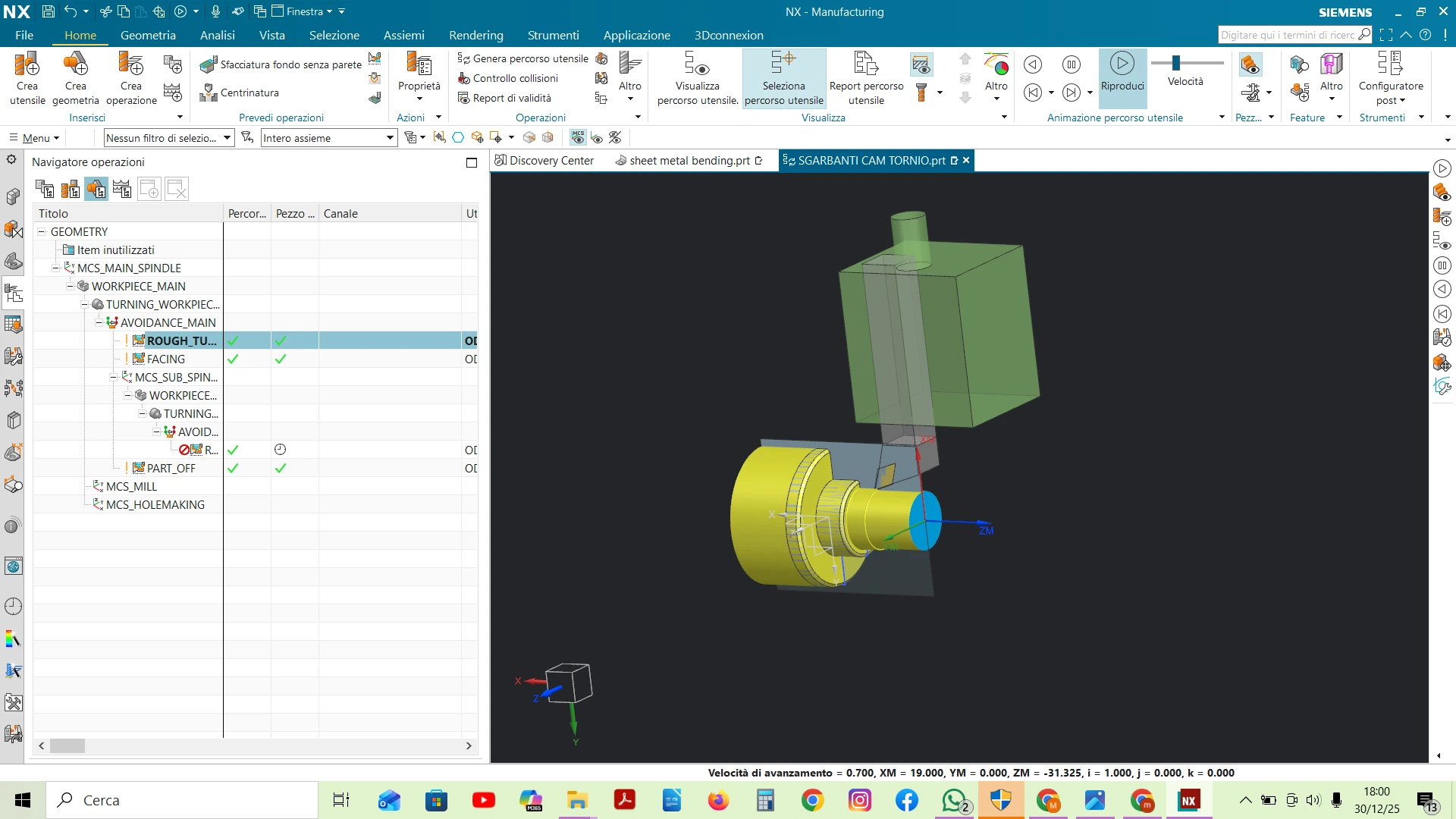
Task: Switch to sheet metal bending.prt tab
Action: pos(689,161)
